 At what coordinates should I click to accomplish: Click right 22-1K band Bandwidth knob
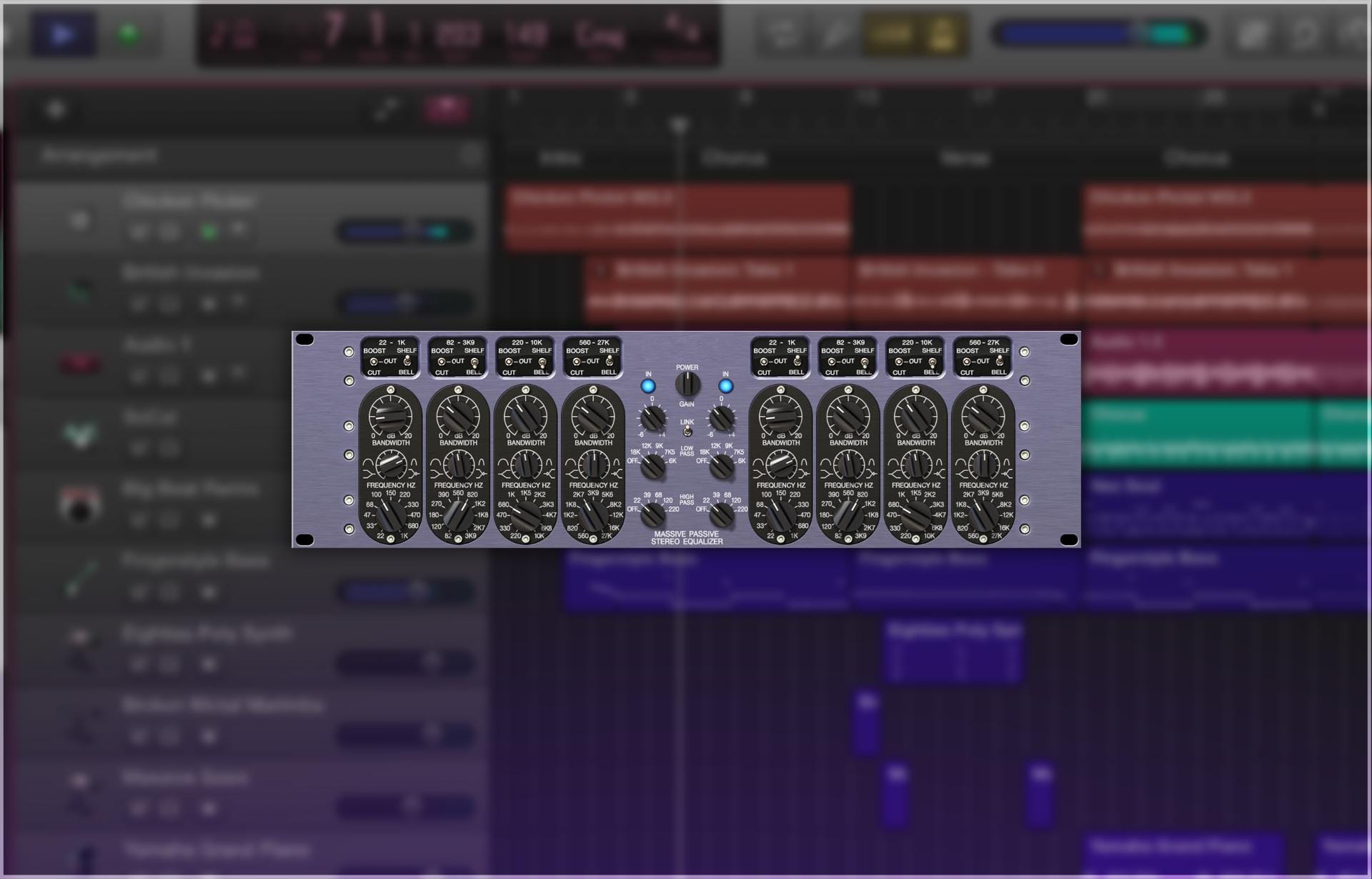(x=780, y=465)
